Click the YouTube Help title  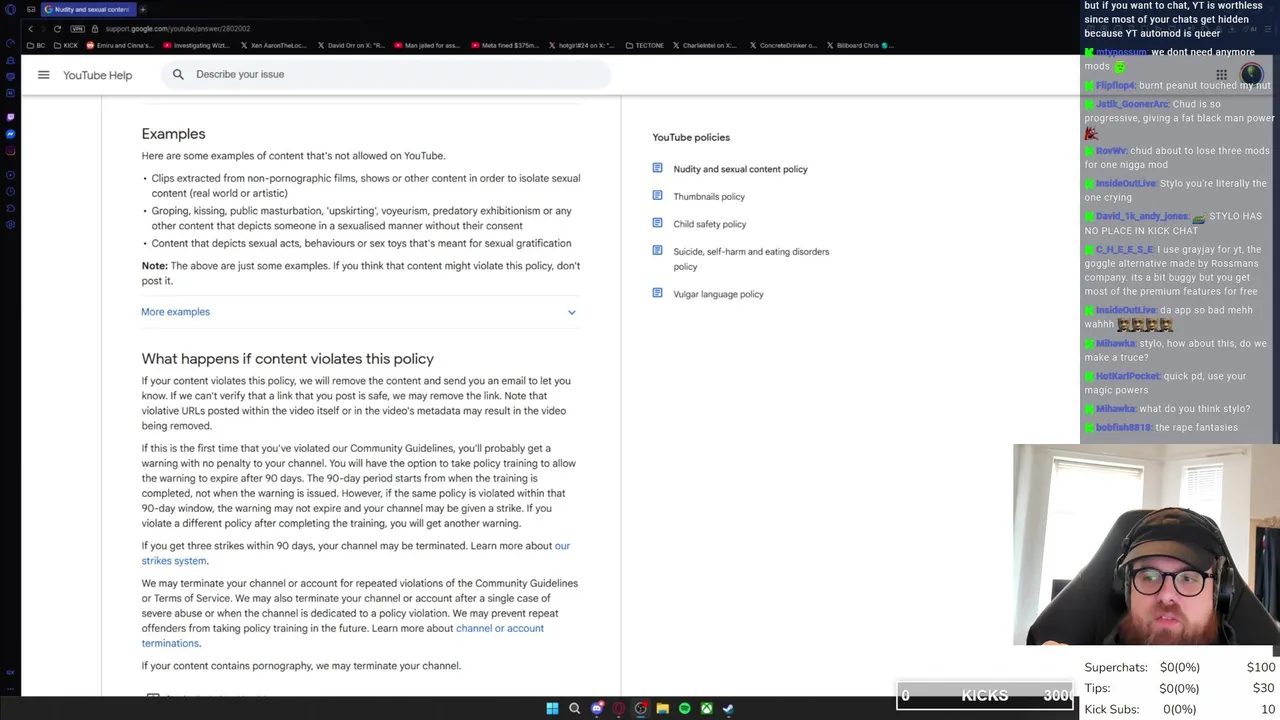[x=97, y=75]
